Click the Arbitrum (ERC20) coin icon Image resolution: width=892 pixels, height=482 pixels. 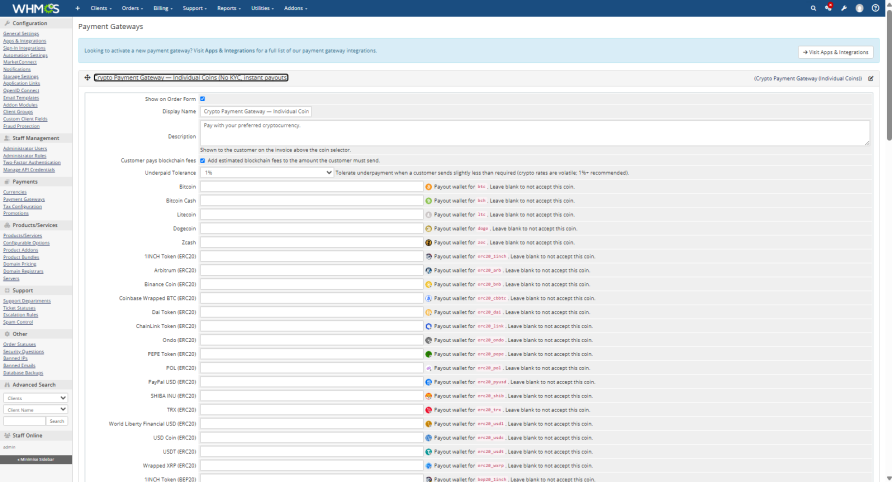point(428,270)
